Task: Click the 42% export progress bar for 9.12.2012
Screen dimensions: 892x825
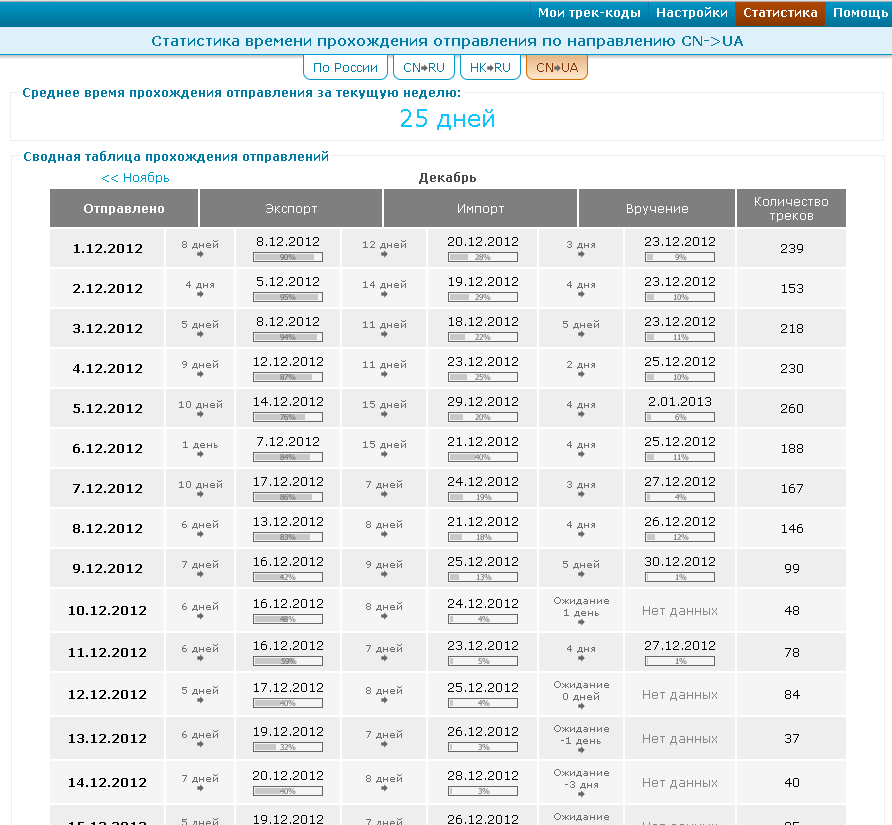Action: (288, 577)
